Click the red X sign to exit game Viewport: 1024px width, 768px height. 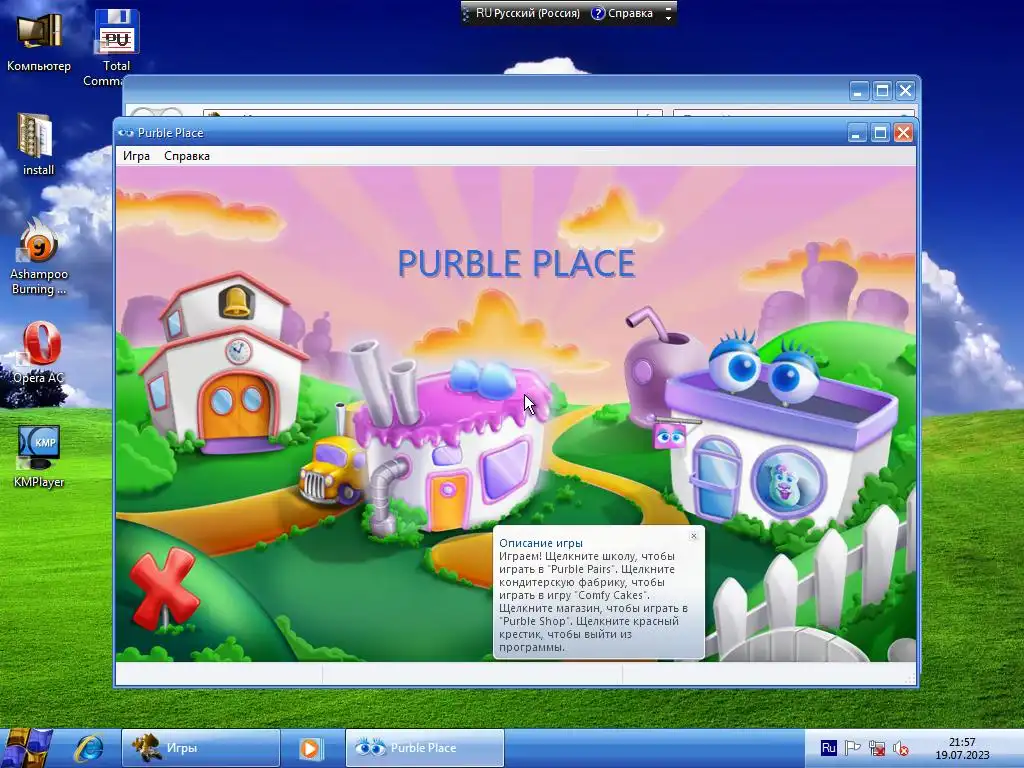pos(164,588)
